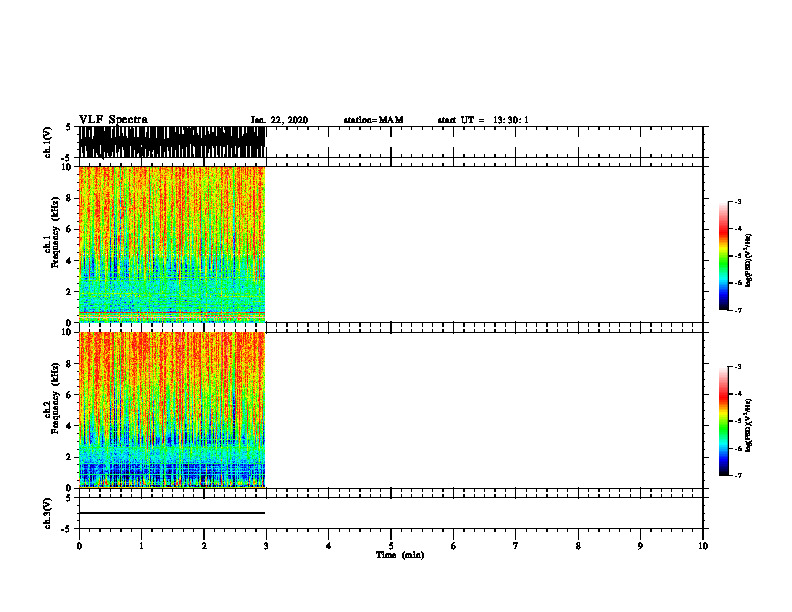Click the VLF Spectra title

click(x=113, y=120)
